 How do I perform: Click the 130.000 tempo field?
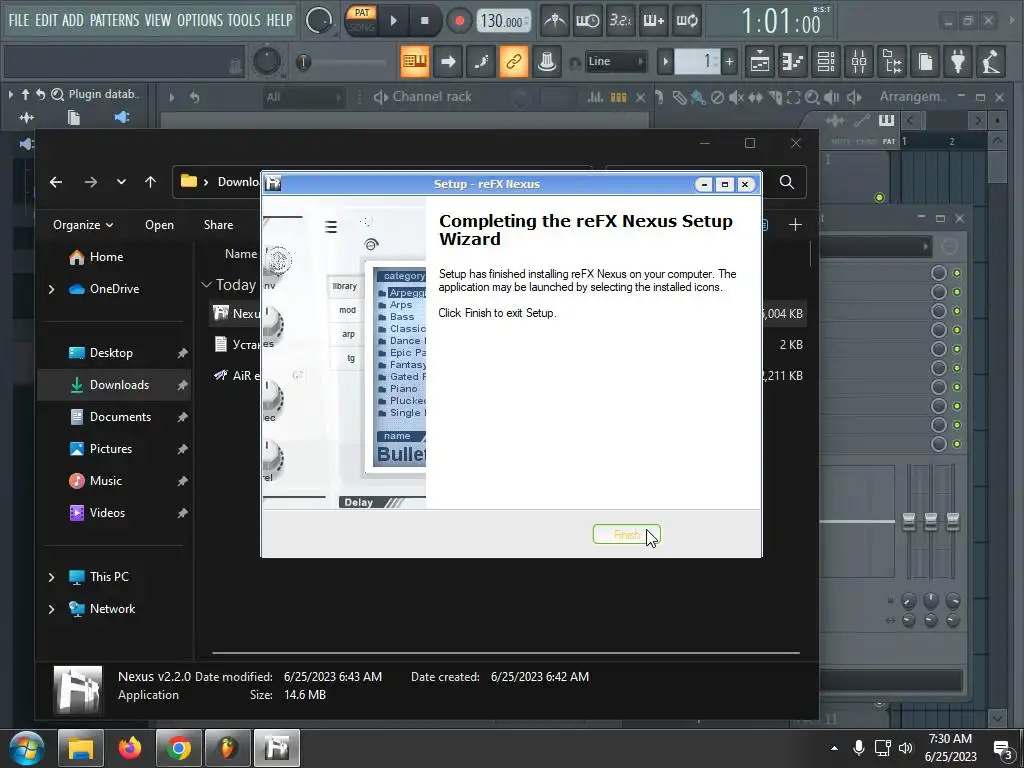503,22
